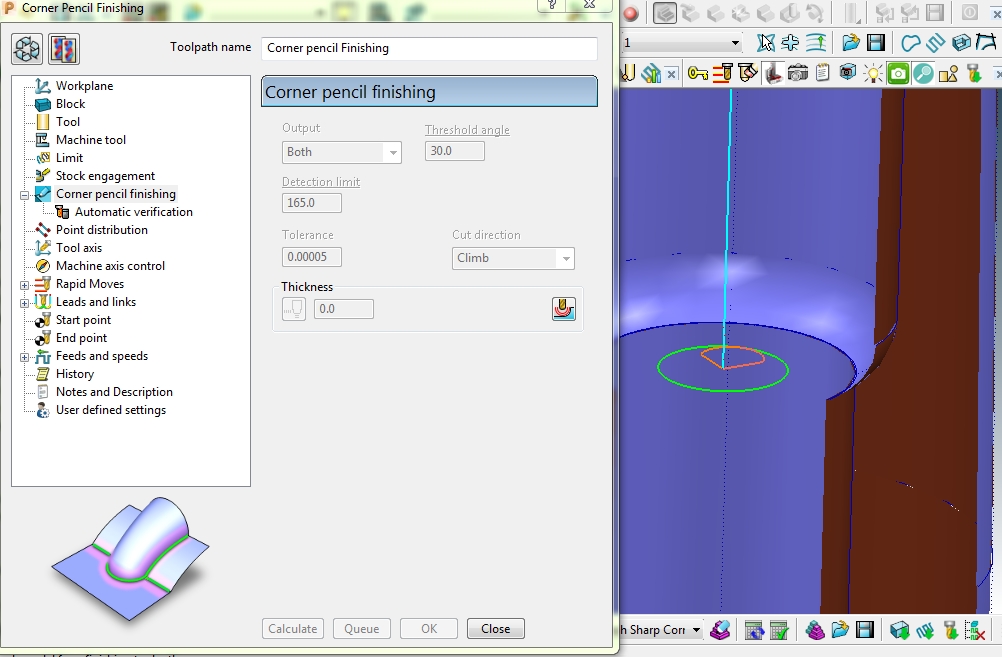Select the purple levels stack icon
This screenshot has height=657, width=1002.
[x=814, y=631]
